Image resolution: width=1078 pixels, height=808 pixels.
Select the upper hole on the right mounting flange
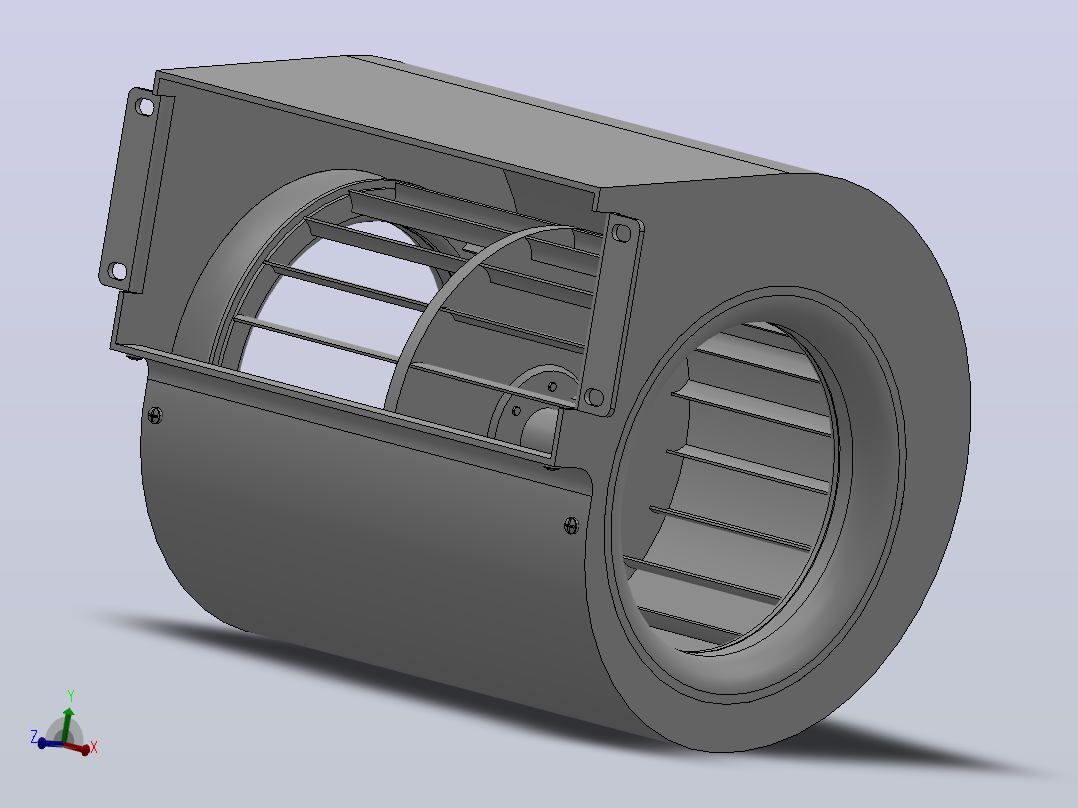pyautogui.click(x=622, y=233)
